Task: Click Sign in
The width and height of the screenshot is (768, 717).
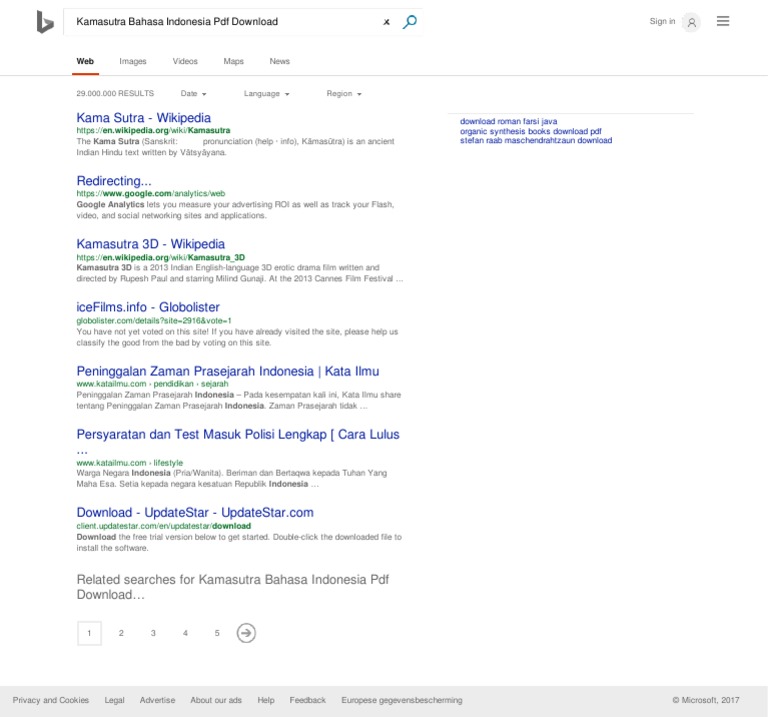Action: point(662,22)
